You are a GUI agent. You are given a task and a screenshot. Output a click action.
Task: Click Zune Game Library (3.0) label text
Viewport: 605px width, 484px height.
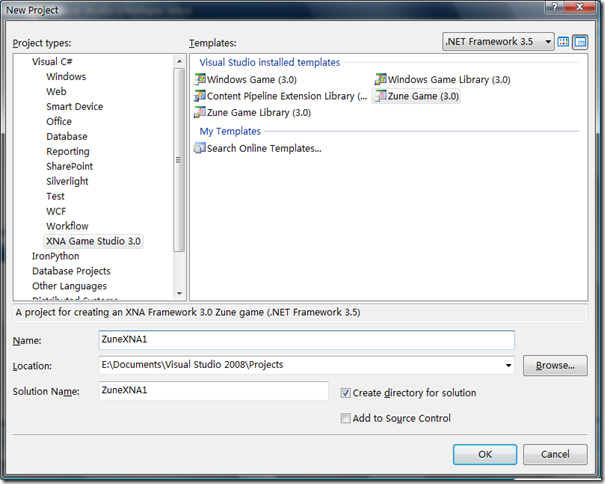click(259, 113)
